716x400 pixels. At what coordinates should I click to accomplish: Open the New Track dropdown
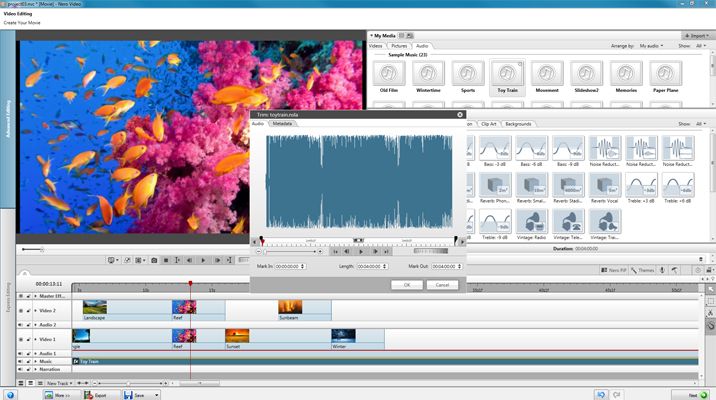[x=58, y=383]
